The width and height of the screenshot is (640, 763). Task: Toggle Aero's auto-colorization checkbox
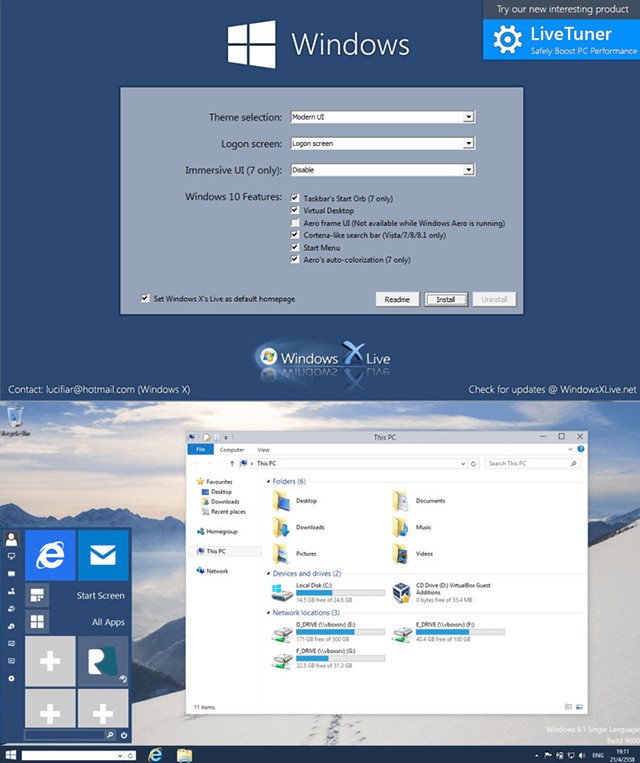(294, 259)
